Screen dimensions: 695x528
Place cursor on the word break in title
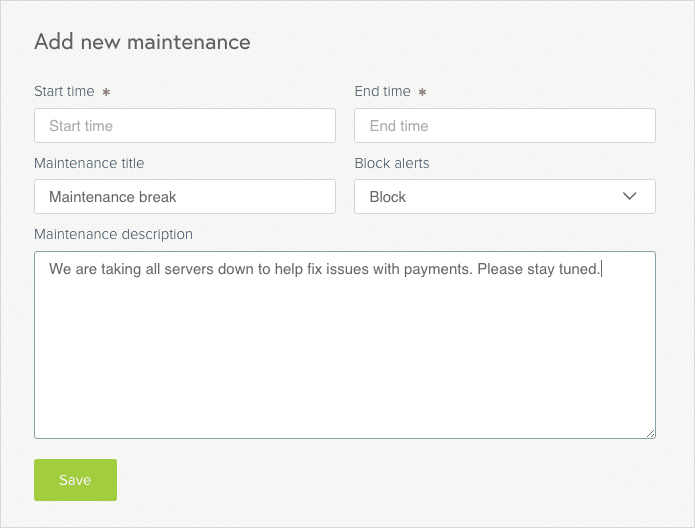pyautogui.click(x=157, y=197)
